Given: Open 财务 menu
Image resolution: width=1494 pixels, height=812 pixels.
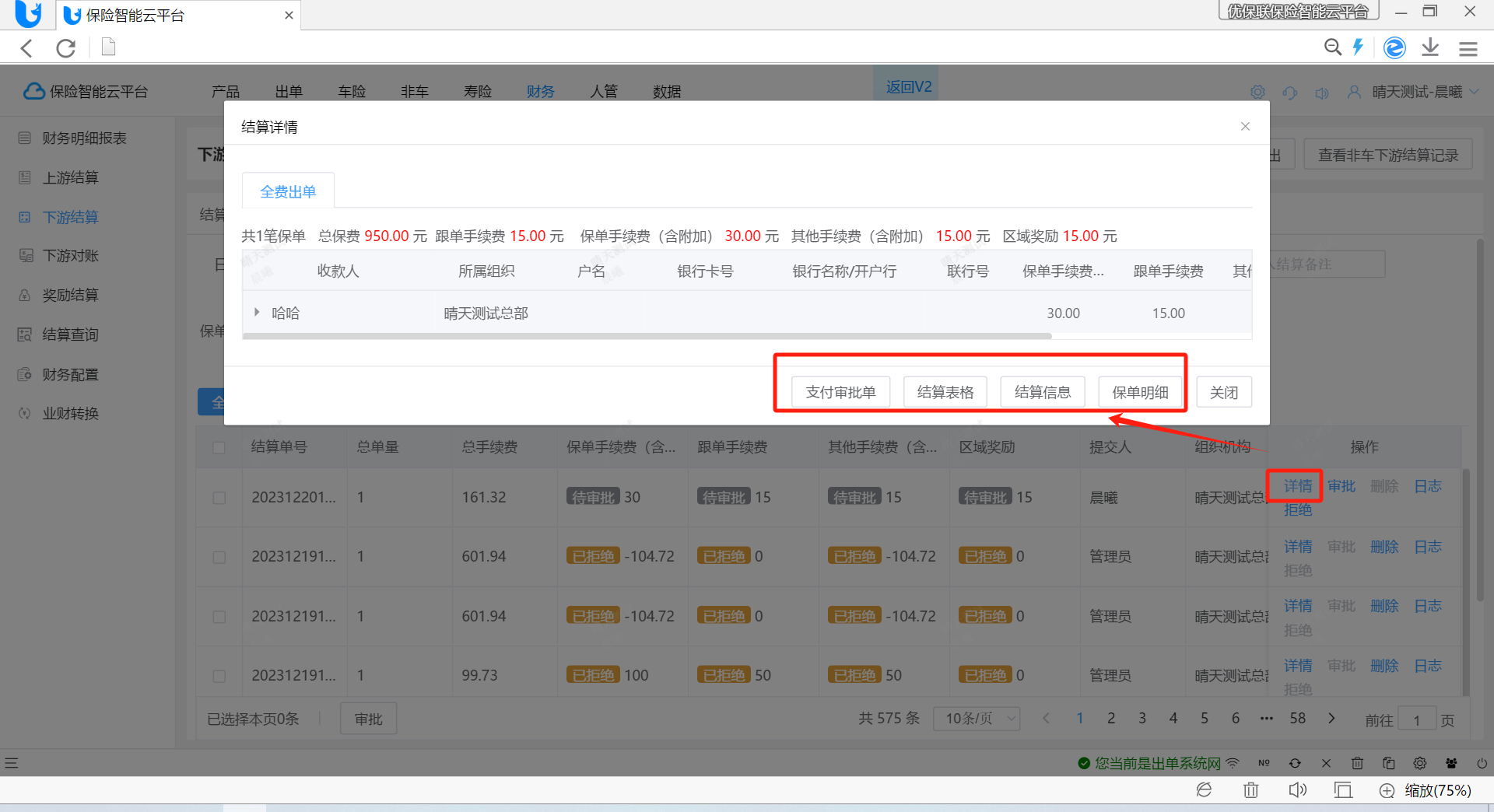Looking at the screenshot, I should pos(540,92).
